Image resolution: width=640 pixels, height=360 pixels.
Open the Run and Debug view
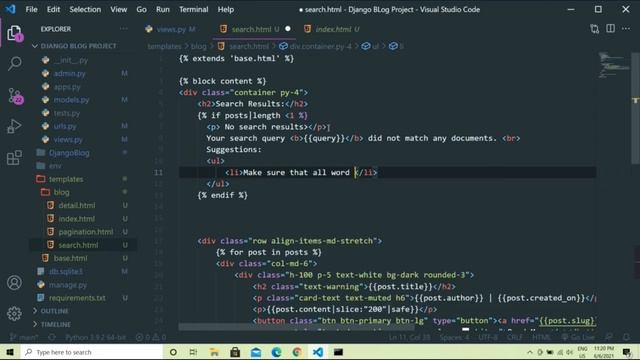14,126
